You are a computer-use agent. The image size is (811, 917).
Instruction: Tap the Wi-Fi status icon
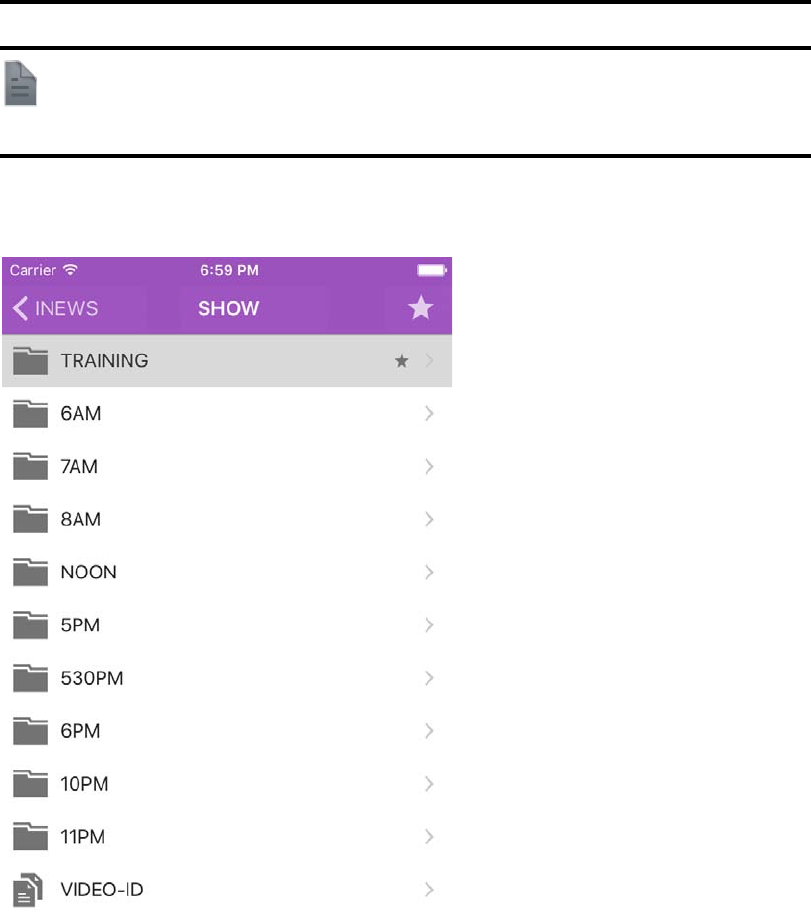coord(70,270)
